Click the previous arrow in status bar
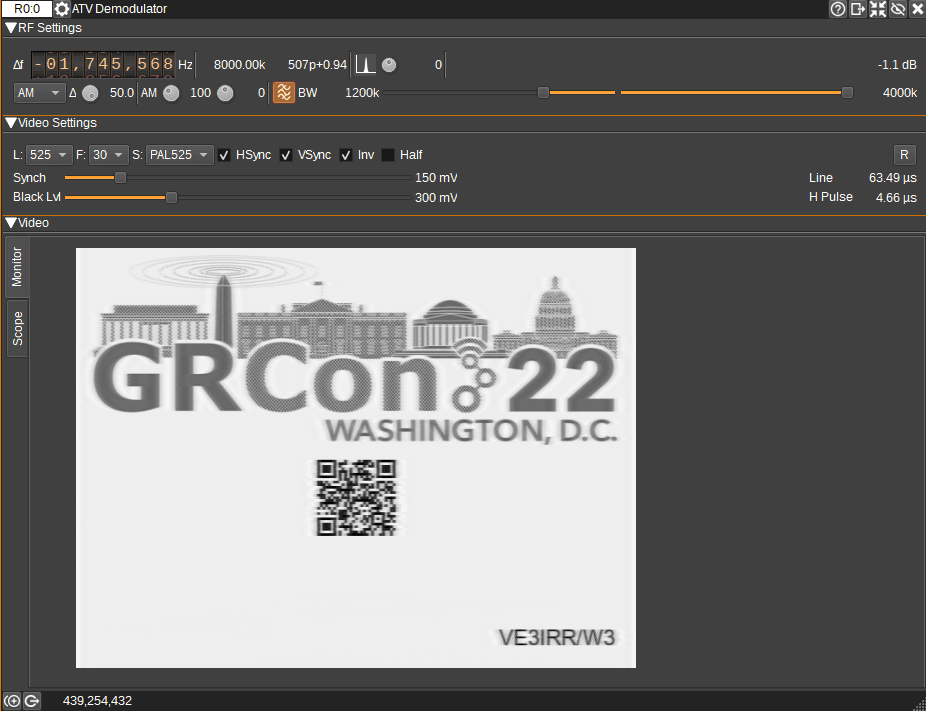This screenshot has width=926, height=711. tap(12, 701)
